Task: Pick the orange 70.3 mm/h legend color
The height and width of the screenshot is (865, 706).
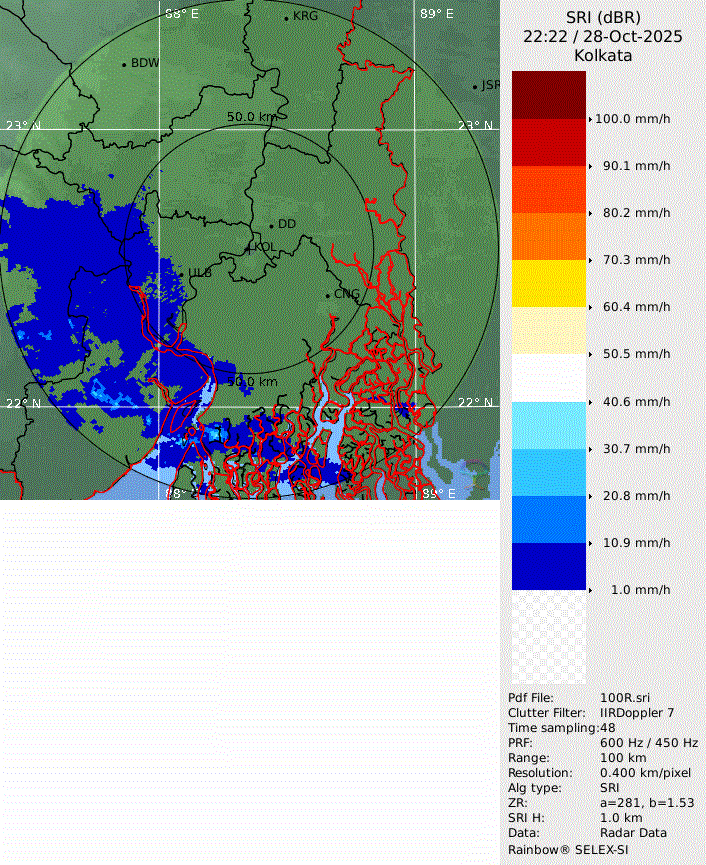Action: [549, 236]
